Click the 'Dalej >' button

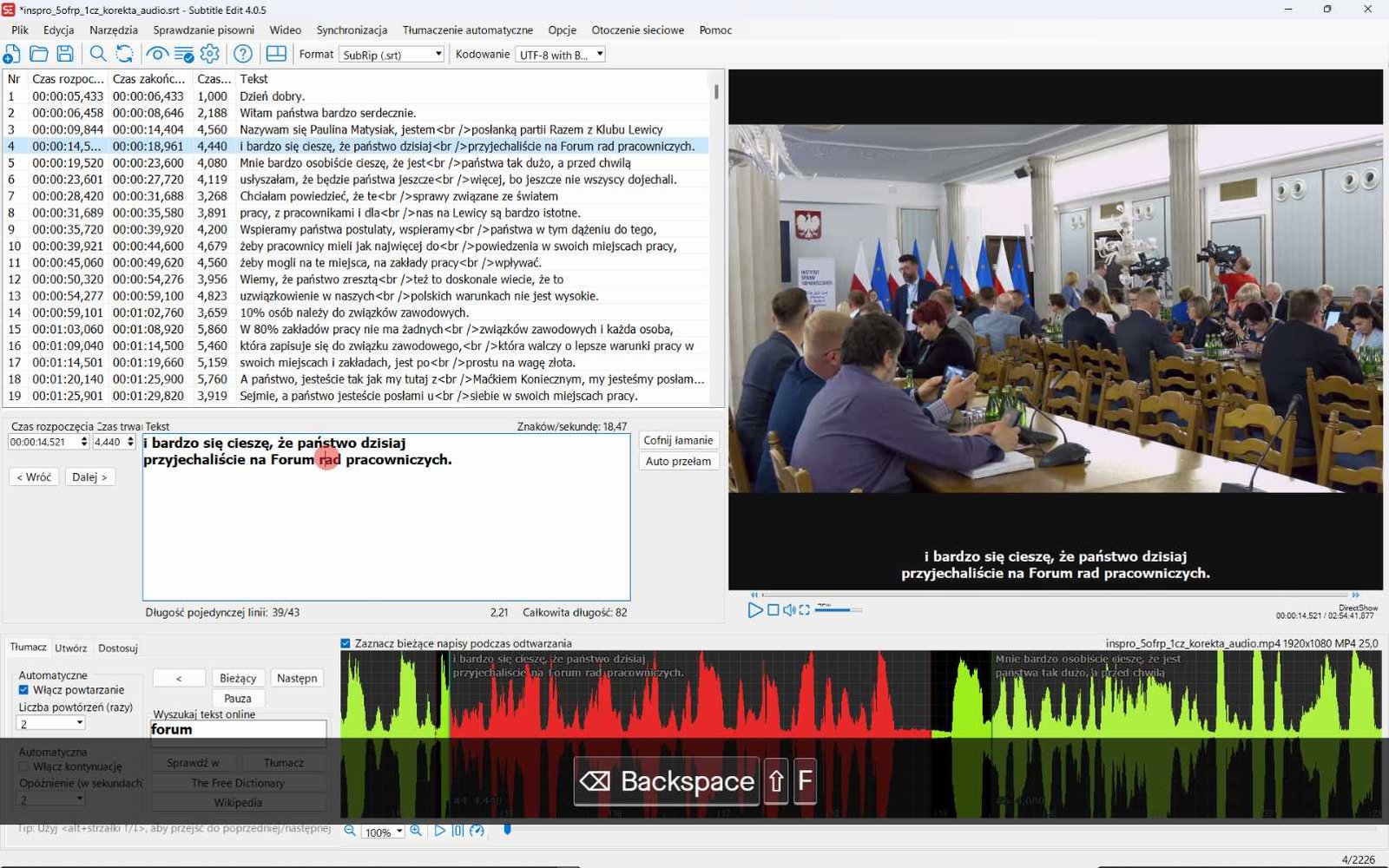coord(89,477)
